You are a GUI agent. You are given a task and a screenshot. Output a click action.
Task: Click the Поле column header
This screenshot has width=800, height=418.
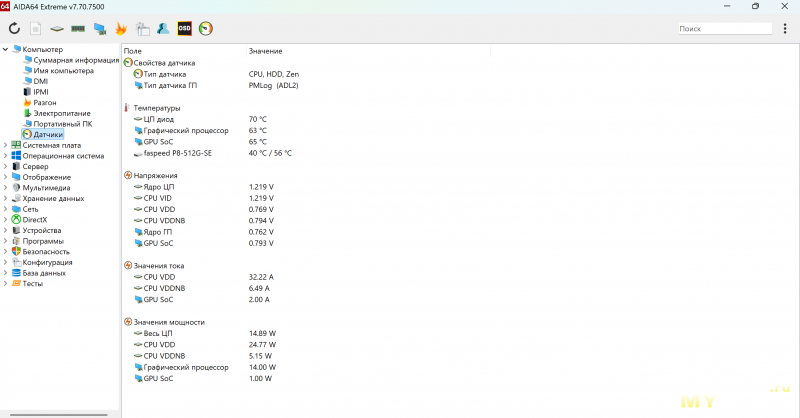[133, 49]
